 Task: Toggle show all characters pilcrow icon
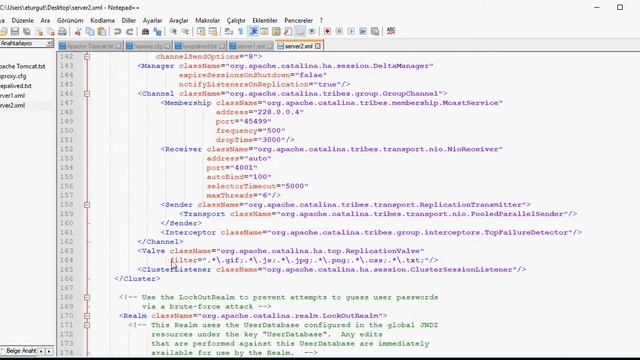click(x=240, y=31)
